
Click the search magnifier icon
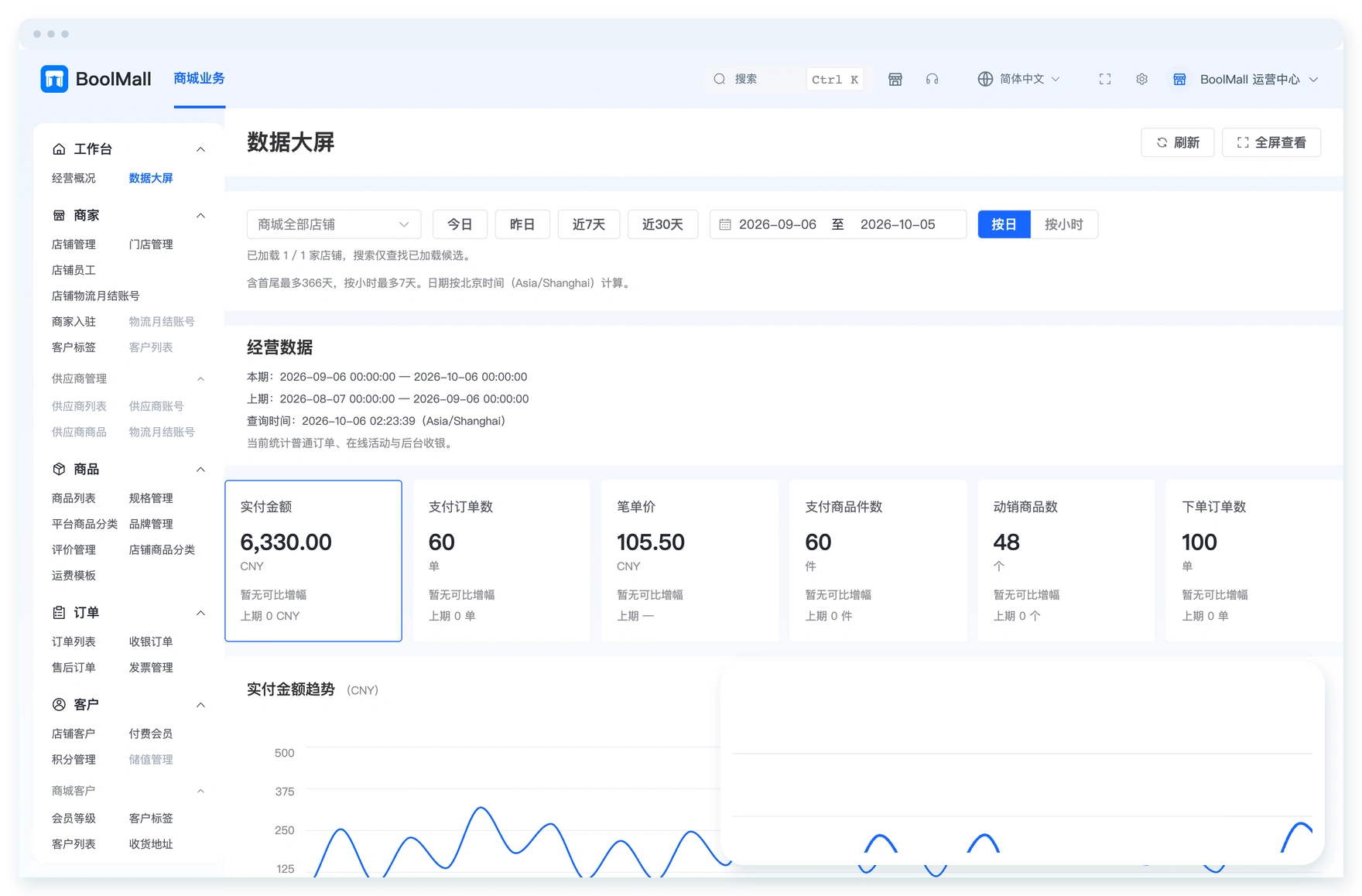click(x=720, y=79)
